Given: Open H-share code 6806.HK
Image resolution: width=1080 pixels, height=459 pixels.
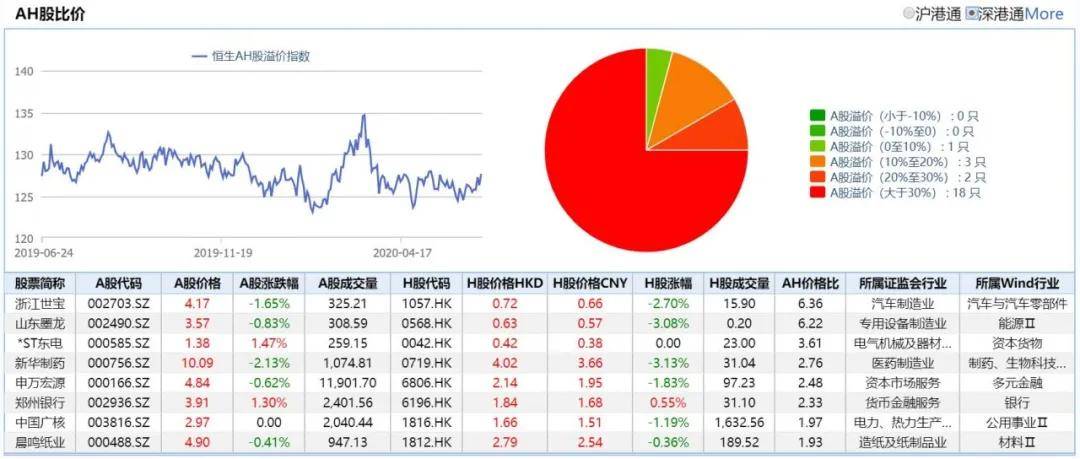Looking at the screenshot, I should coord(429,383).
